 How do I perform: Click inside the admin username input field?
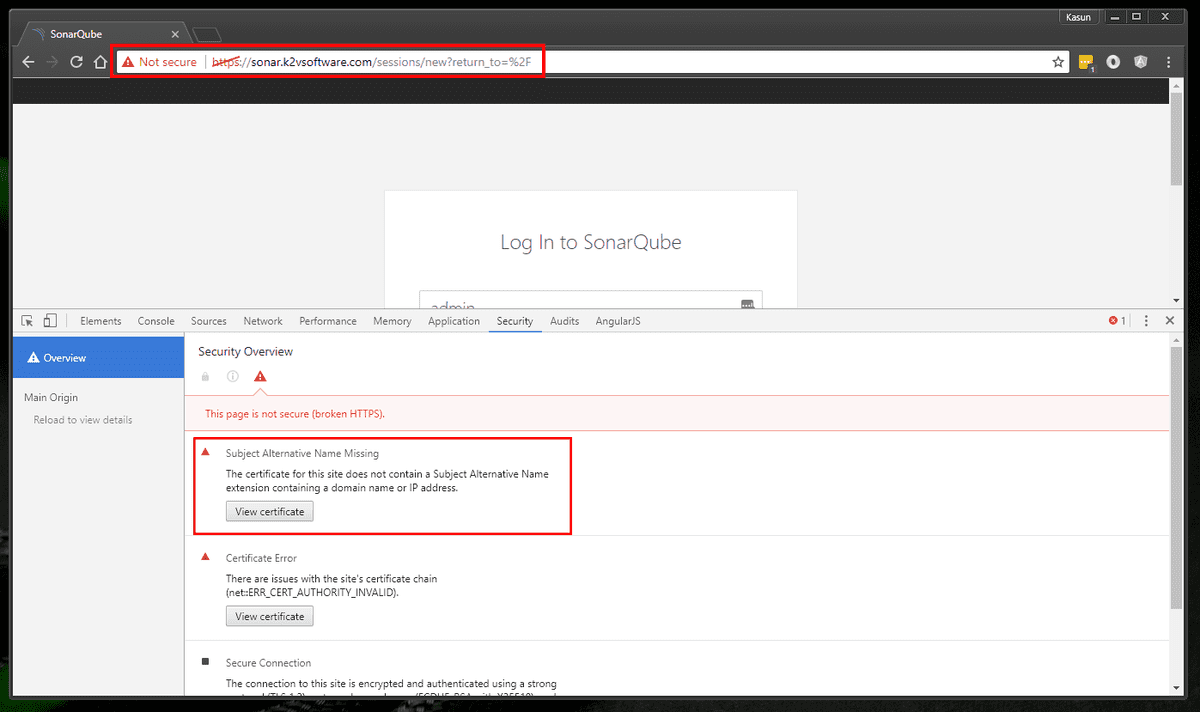(590, 301)
